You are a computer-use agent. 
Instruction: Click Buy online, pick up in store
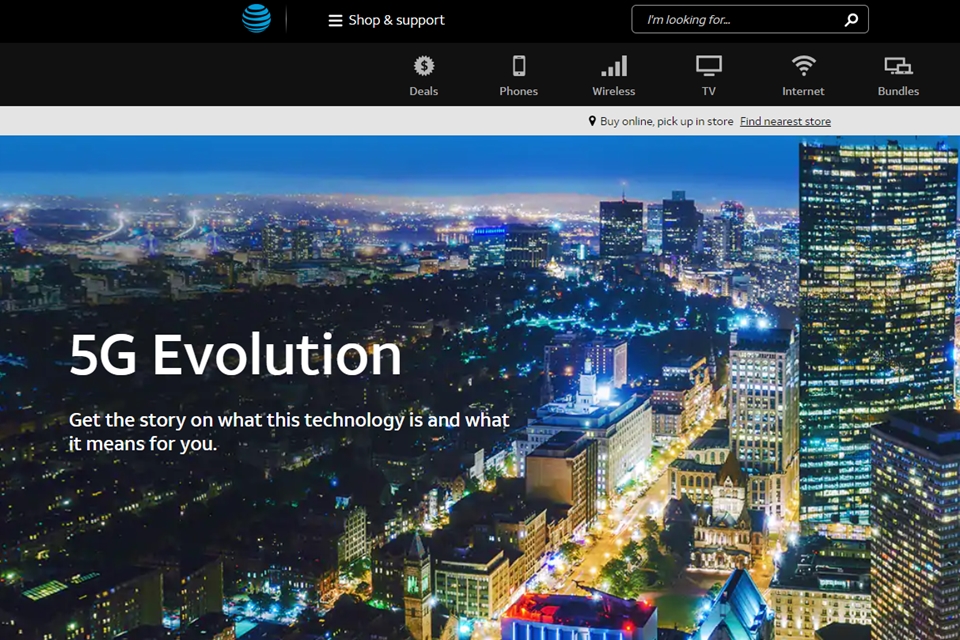(x=665, y=121)
